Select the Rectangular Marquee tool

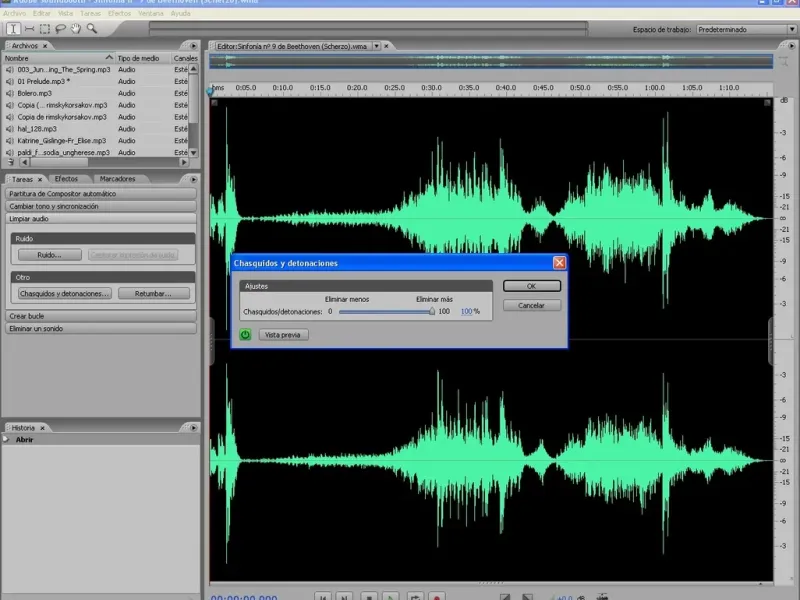[45, 29]
